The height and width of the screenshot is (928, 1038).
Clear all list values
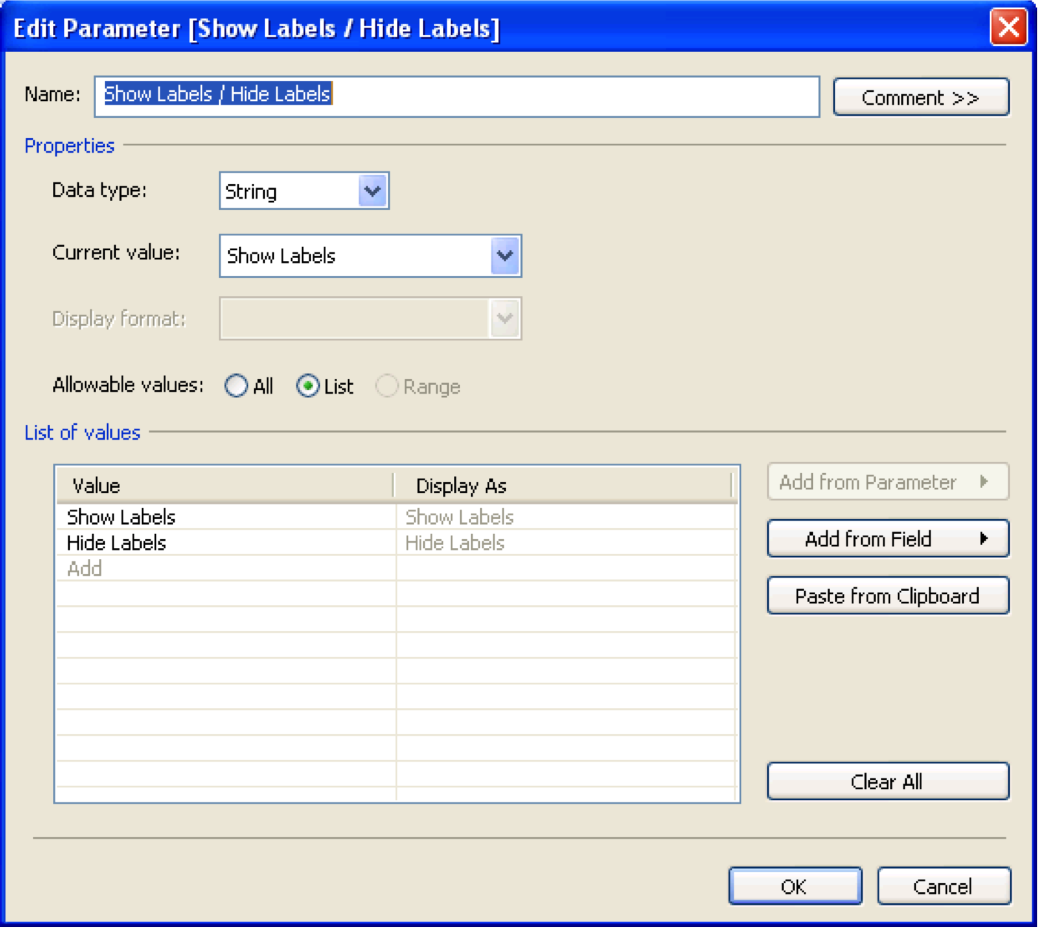(888, 782)
